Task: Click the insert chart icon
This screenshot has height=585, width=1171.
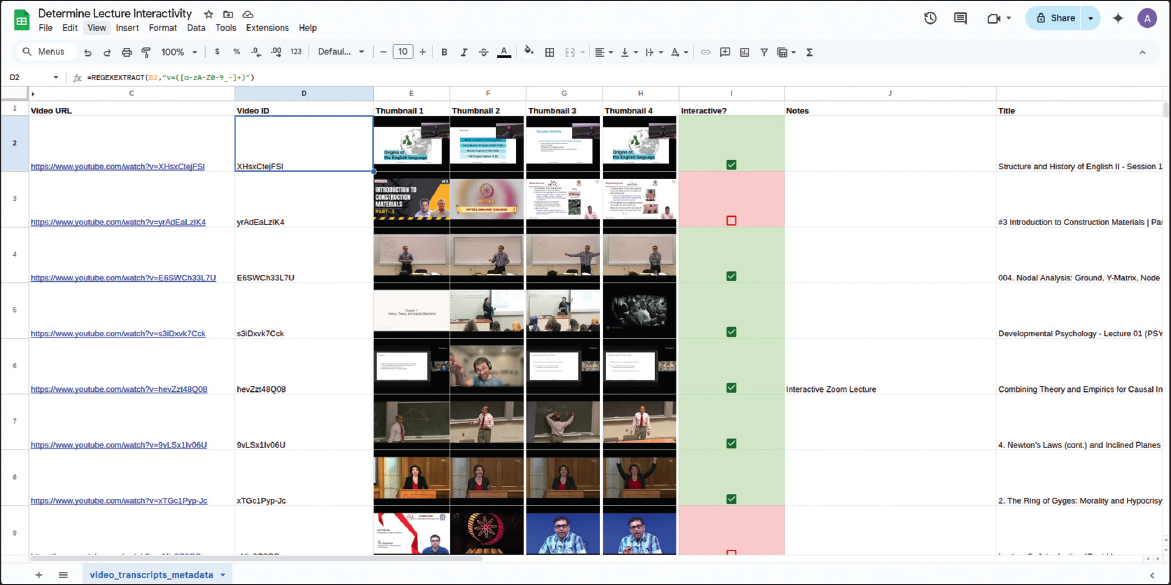Action: 744,52
